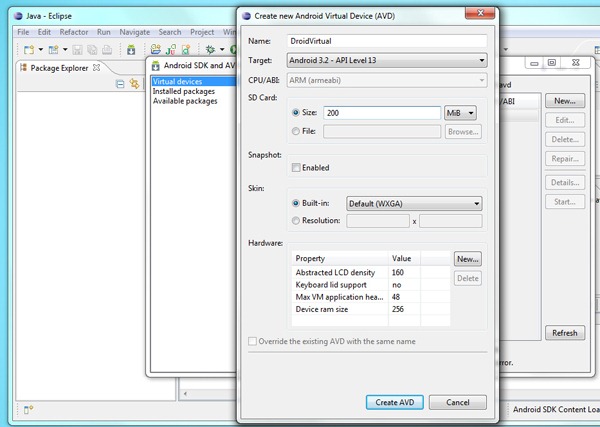600x427 pixels.
Task: Open the Project menu
Action: [202, 32]
